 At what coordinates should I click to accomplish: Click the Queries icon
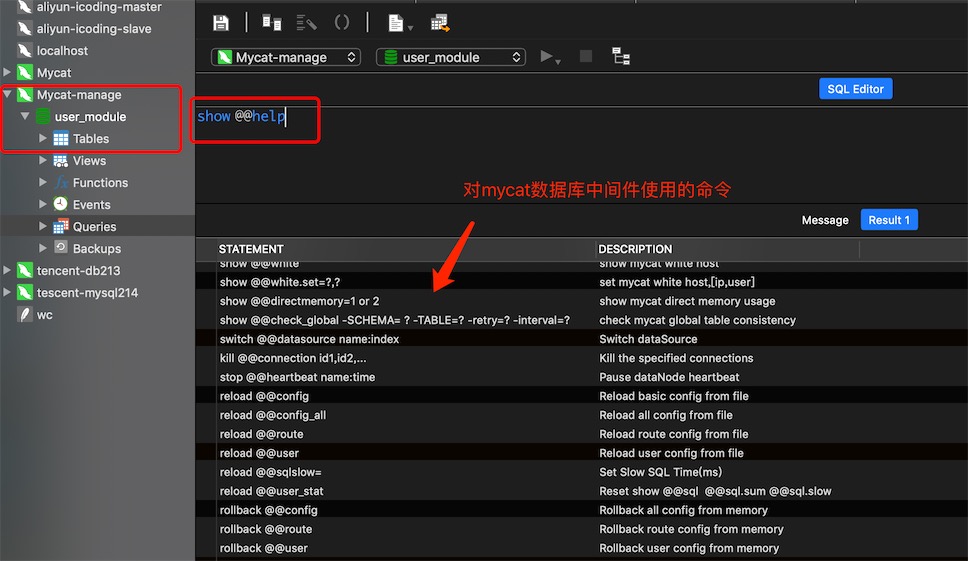click(60, 226)
